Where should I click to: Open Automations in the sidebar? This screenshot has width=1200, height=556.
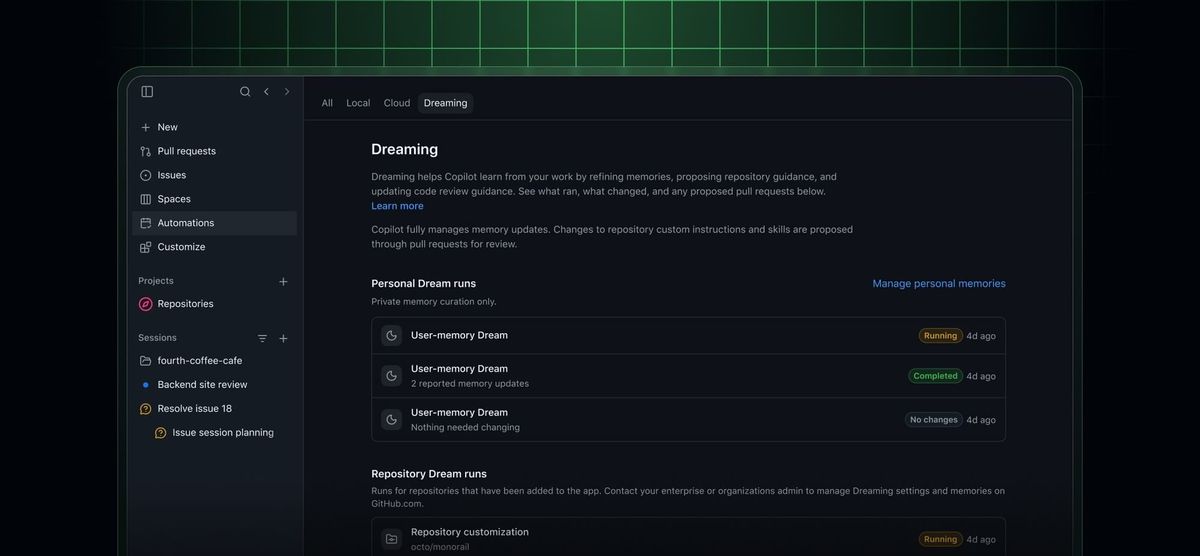tap(215, 223)
